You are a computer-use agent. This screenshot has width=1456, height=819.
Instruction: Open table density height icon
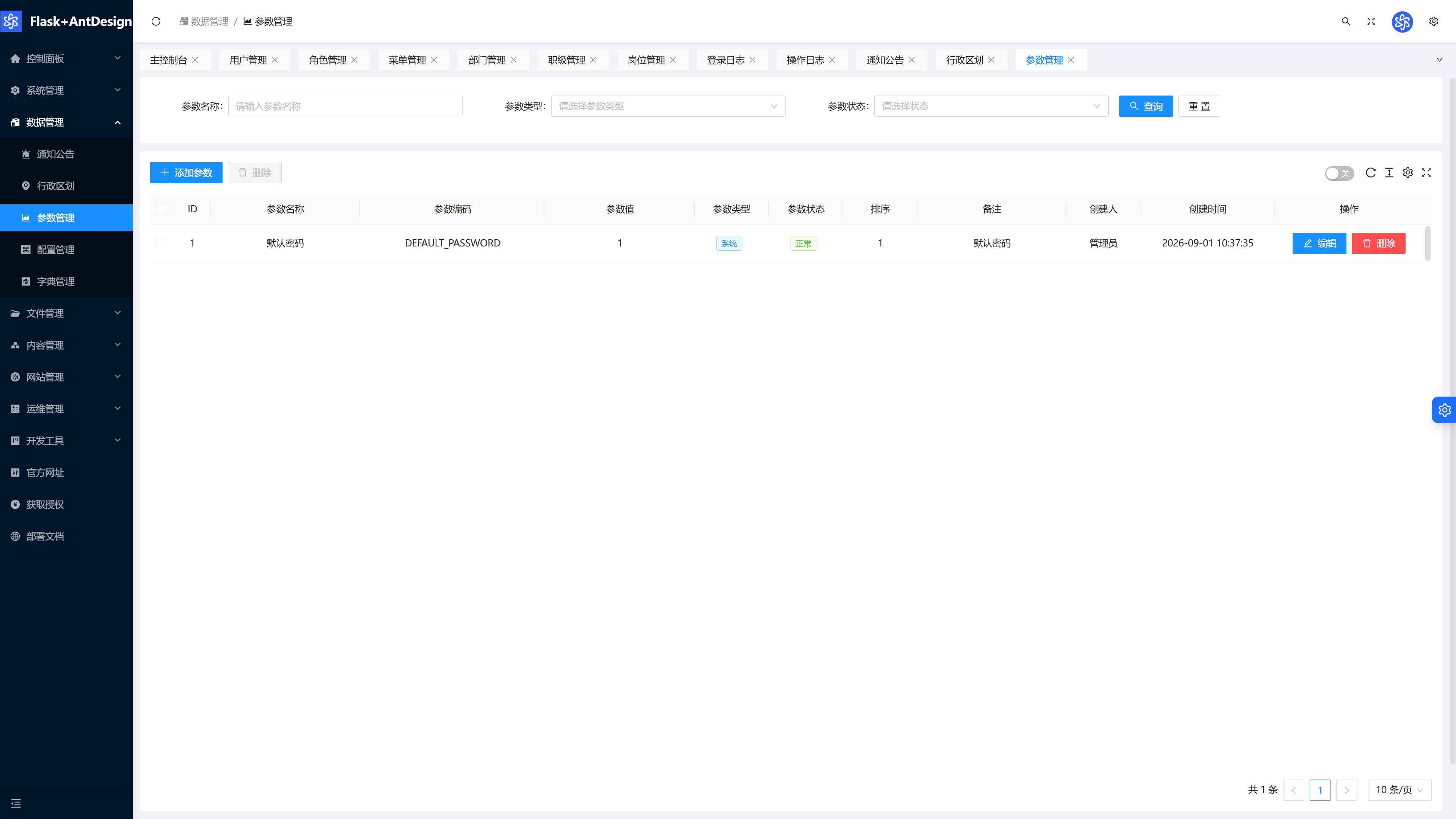coord(1389,173)
